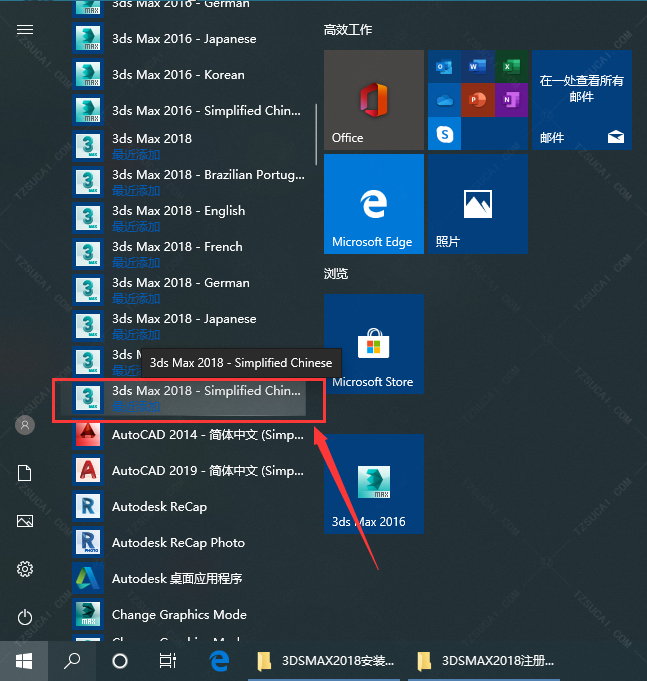
Task: Open Pictures icon in sidebar
Action: [x=25, y=521]
